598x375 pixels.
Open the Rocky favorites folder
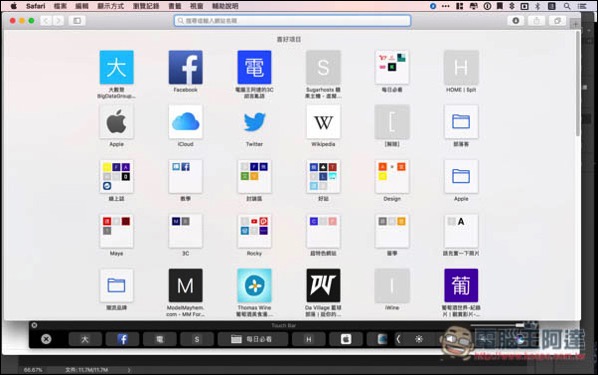click(254, 231)
